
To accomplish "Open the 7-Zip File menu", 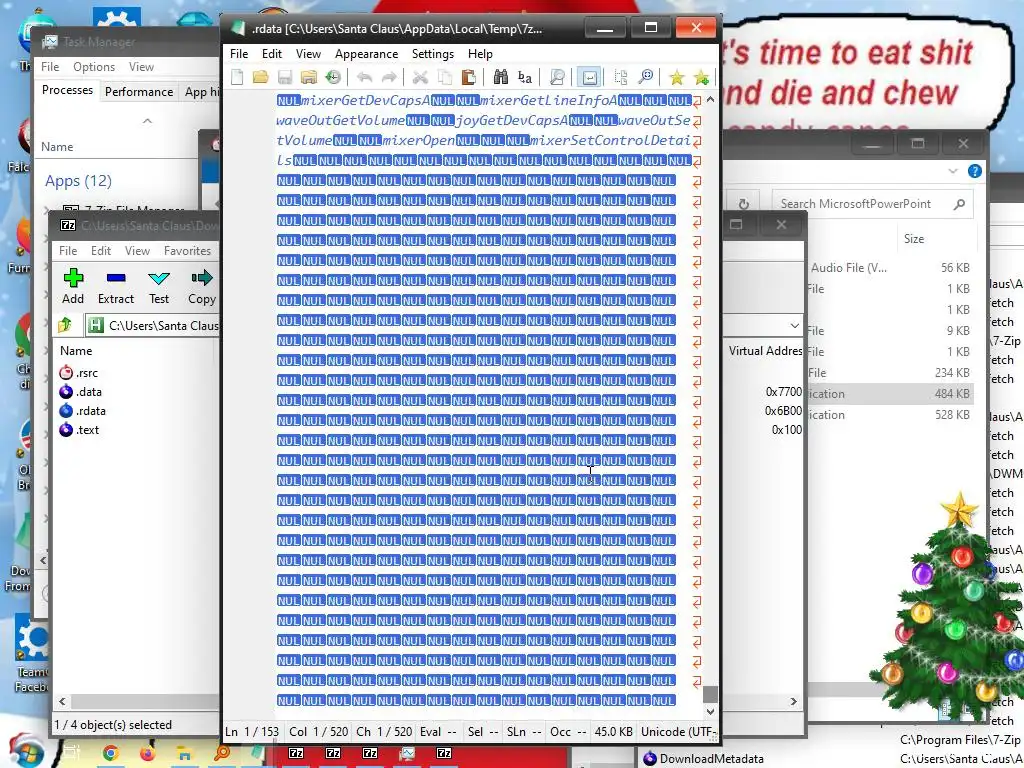I will [68, 251].
